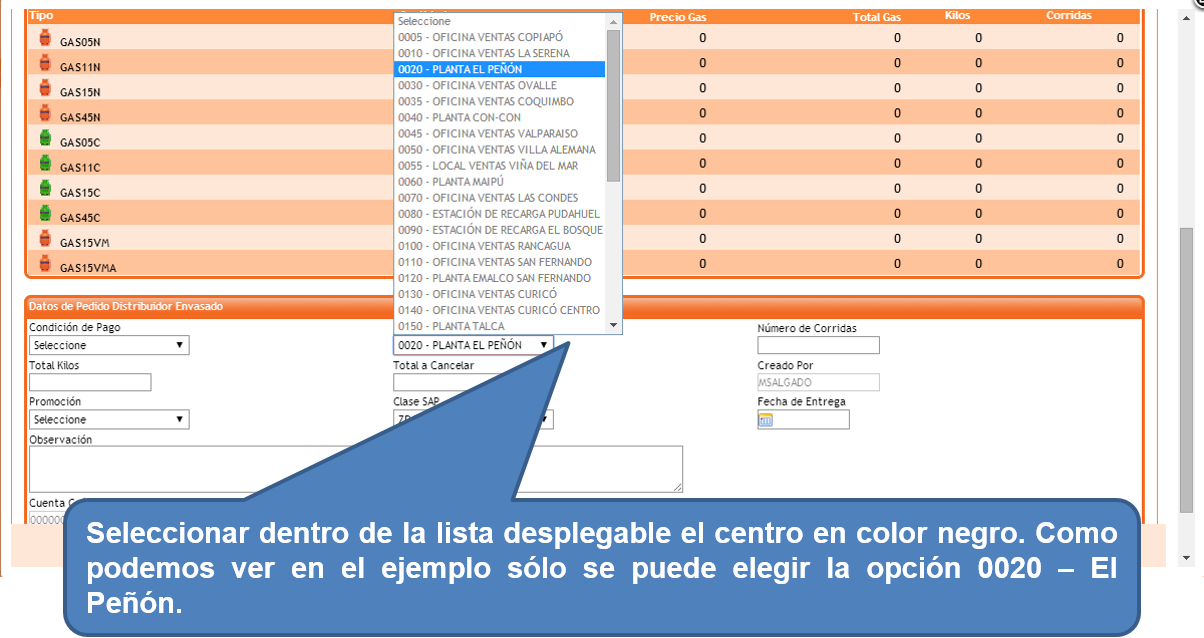Viewport: 1204px width, 638px height.
Task: Click the green cylinder icon for GAS45C
Action: (45, 213)
